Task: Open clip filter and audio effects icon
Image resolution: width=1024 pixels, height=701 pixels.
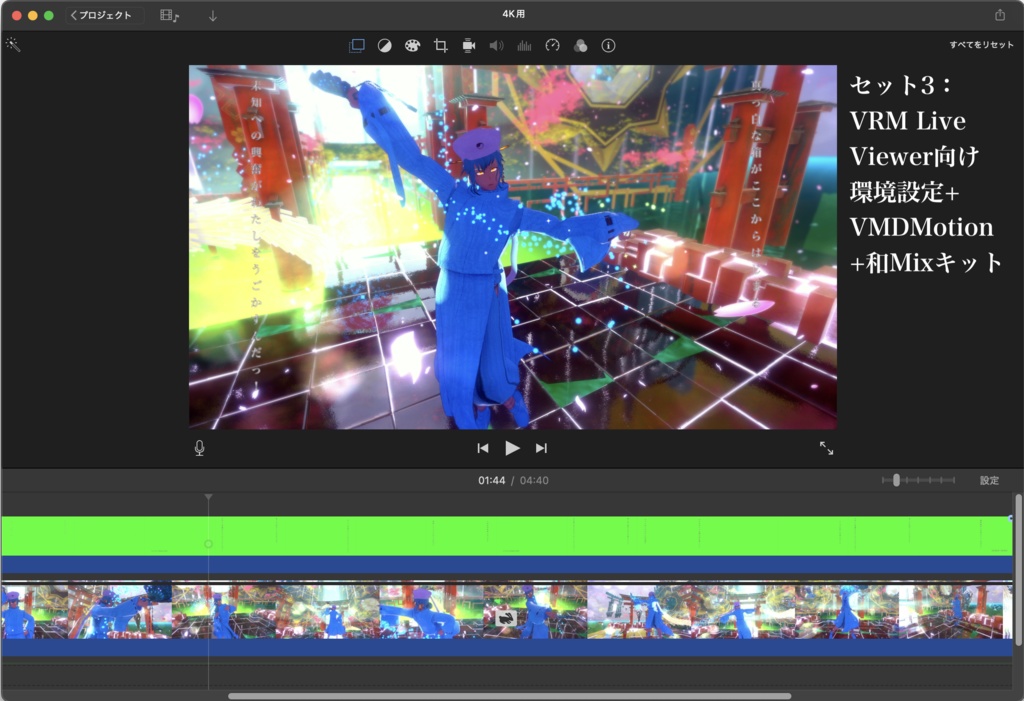Action: (x=580, y=46)
